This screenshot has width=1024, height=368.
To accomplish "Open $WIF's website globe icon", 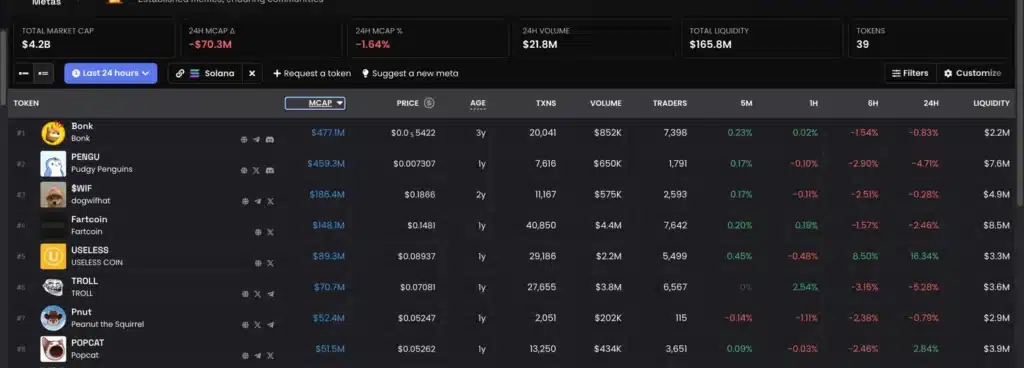I will [x=245, y=202].
